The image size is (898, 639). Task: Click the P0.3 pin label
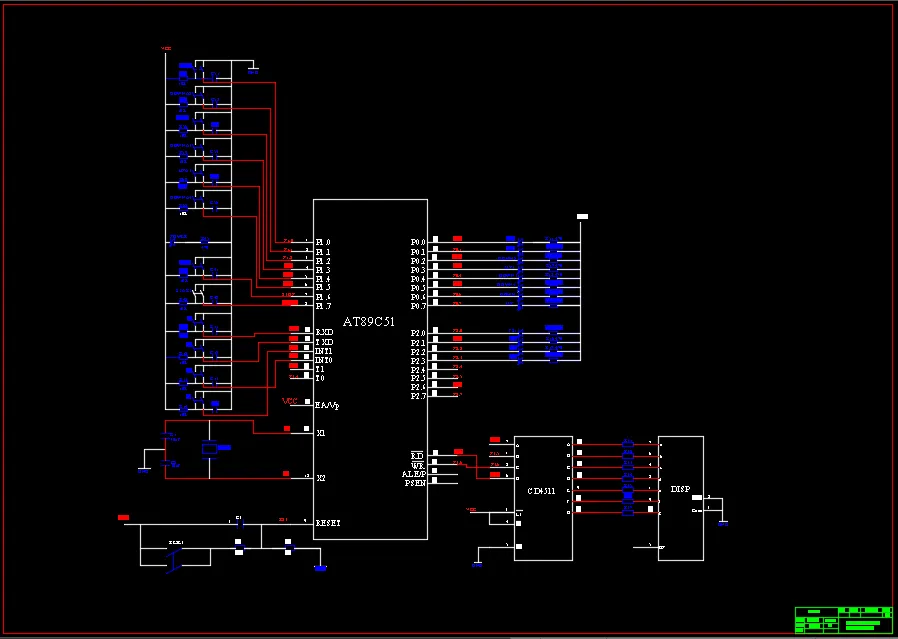tap(418, 270)
